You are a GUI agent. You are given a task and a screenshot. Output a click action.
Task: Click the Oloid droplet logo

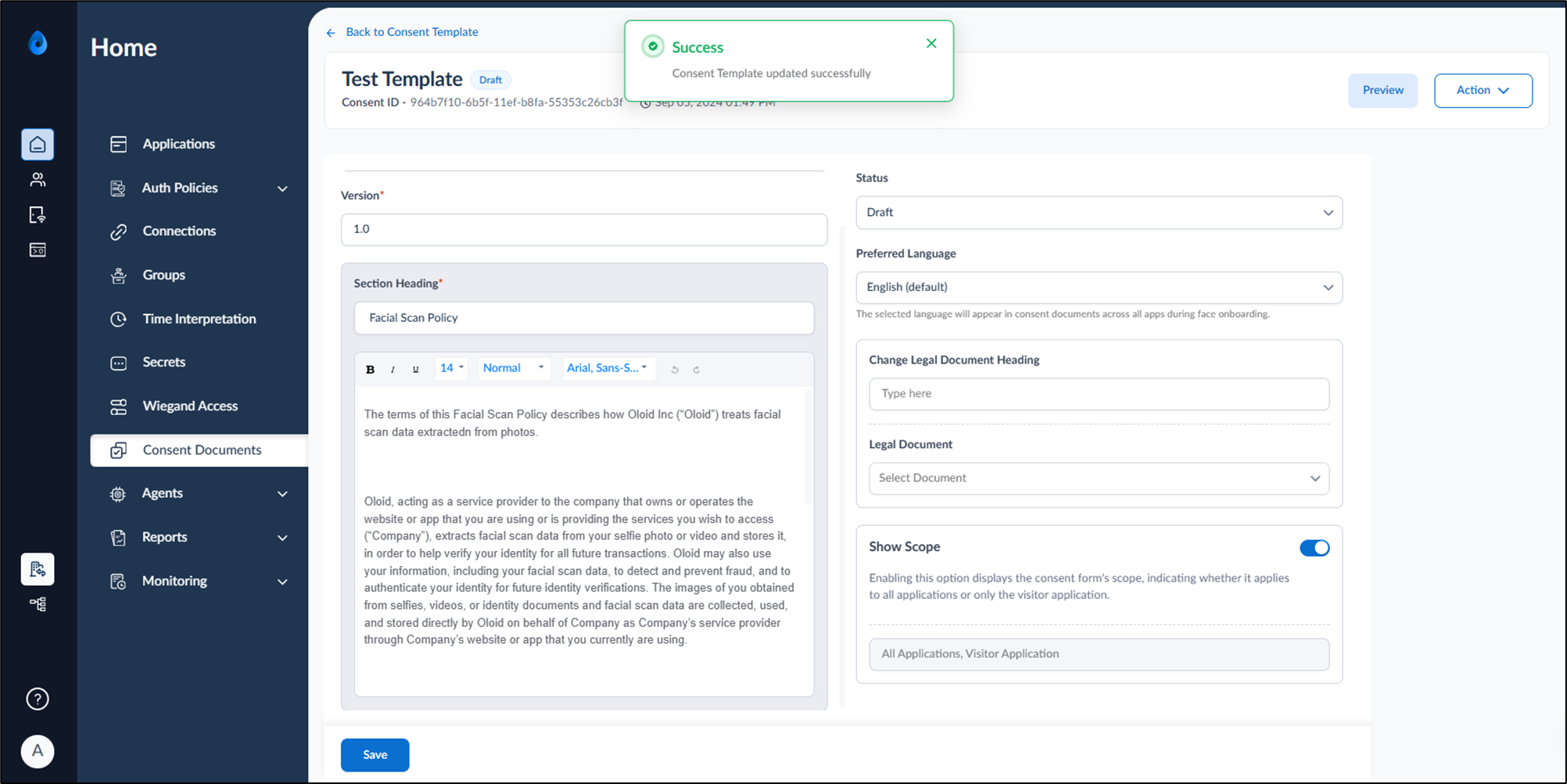[38, 43]
